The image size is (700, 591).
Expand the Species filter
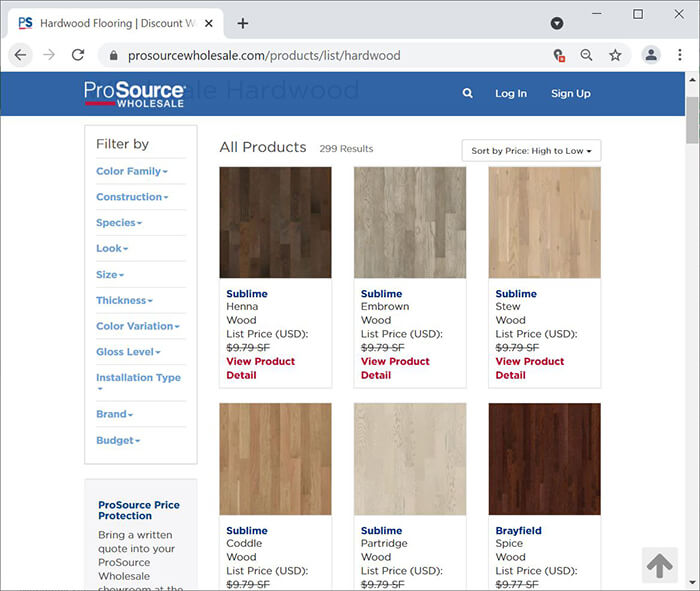(119, 223)
